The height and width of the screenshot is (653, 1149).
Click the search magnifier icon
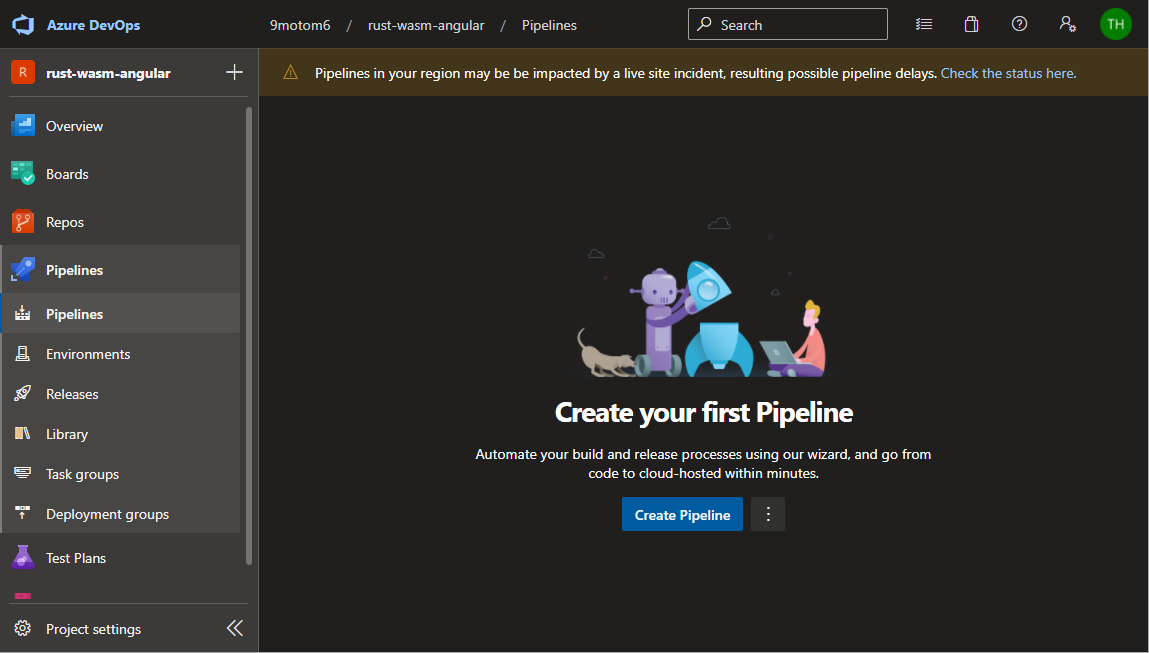point(704,24)
